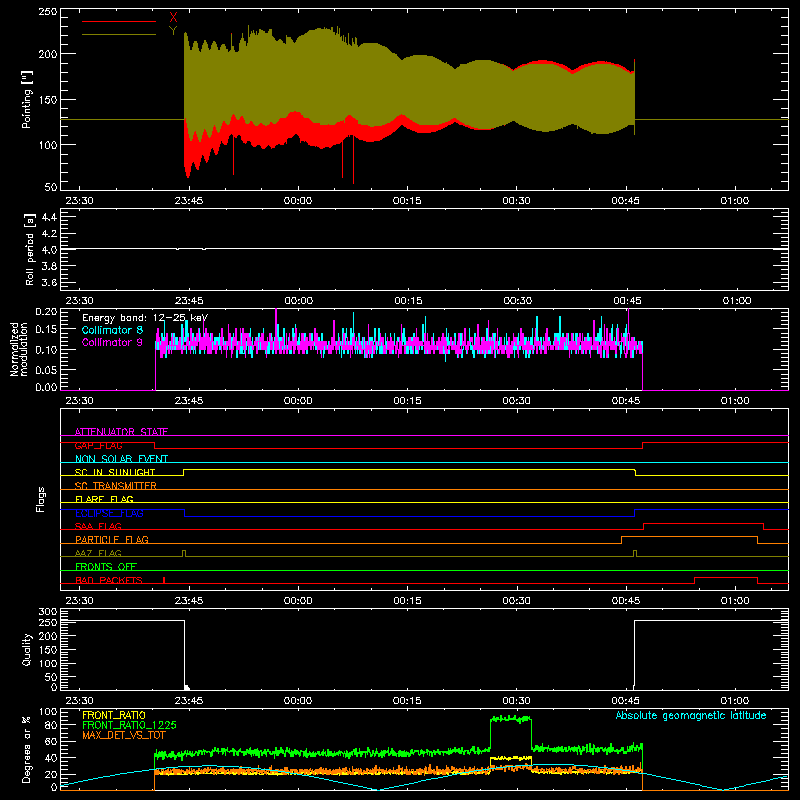Click the olive Y legend label
This screenshot has width=800, height=800.
(x=173, y=31)
